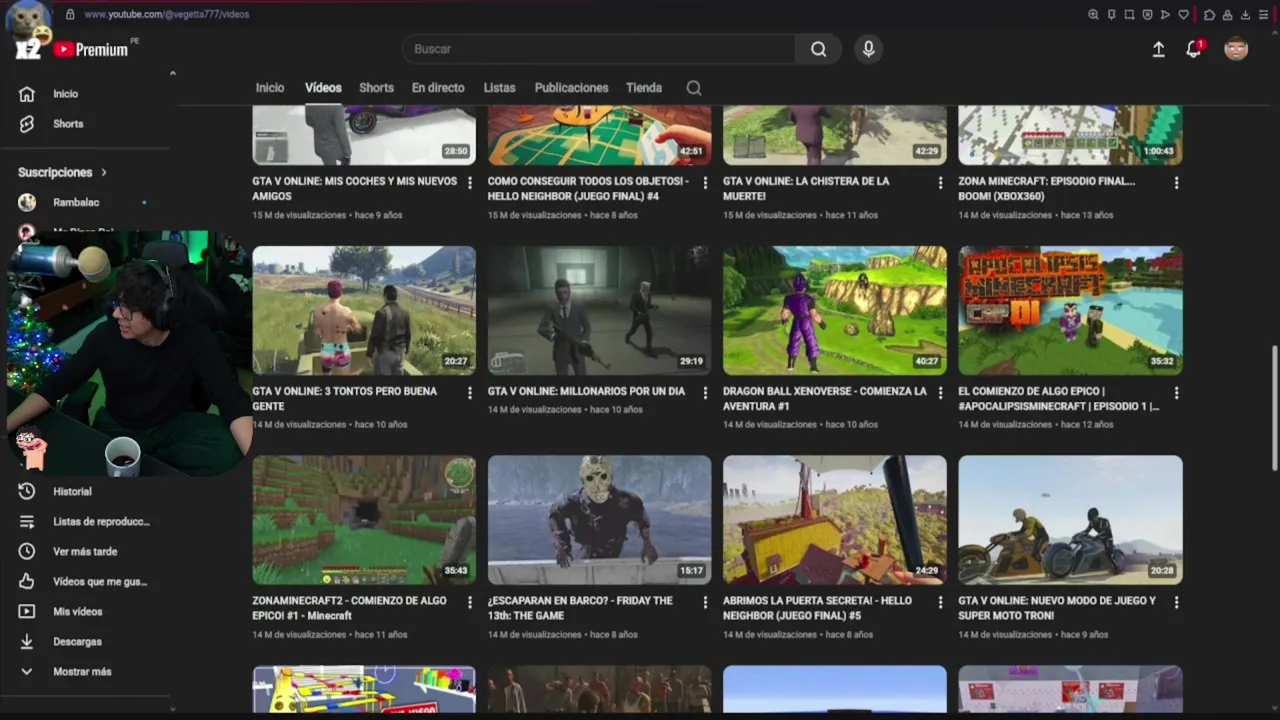The width and height of the screenshot is (1280, 720).
Task: Open the En directo tab
Action: tap(438, 88)
